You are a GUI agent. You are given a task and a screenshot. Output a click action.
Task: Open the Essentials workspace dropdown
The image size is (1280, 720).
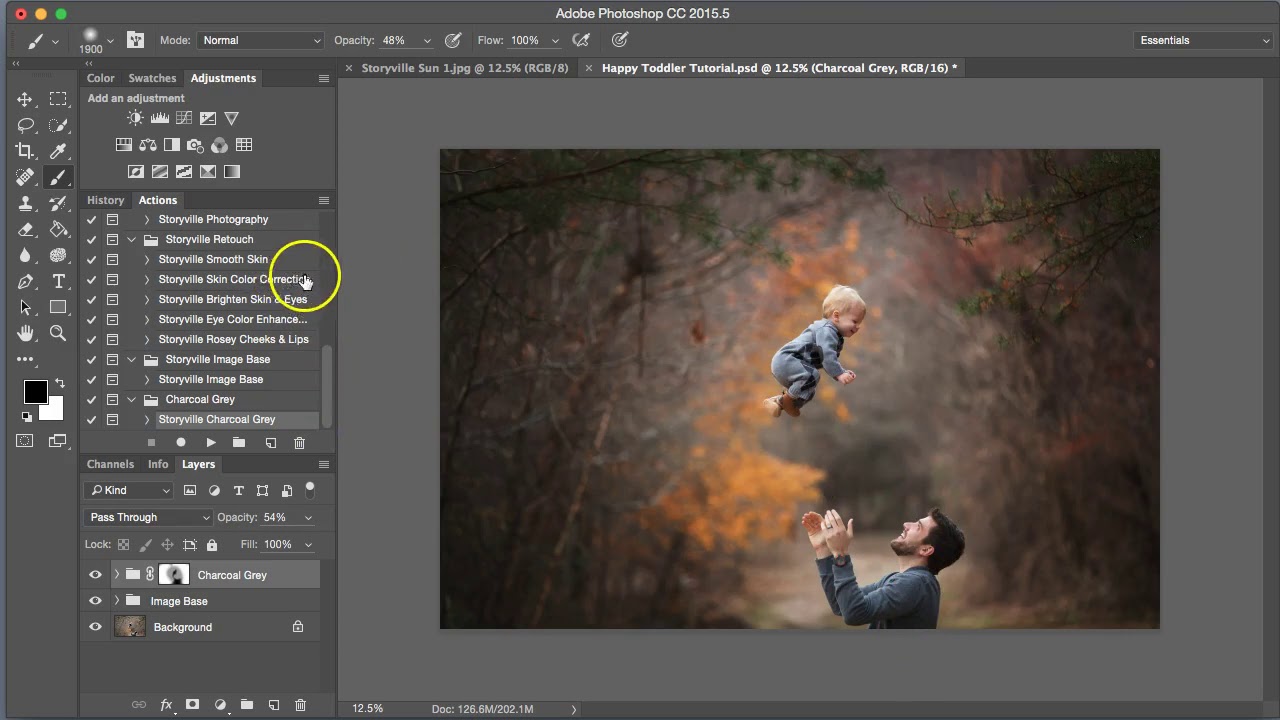pos(1204,40)
